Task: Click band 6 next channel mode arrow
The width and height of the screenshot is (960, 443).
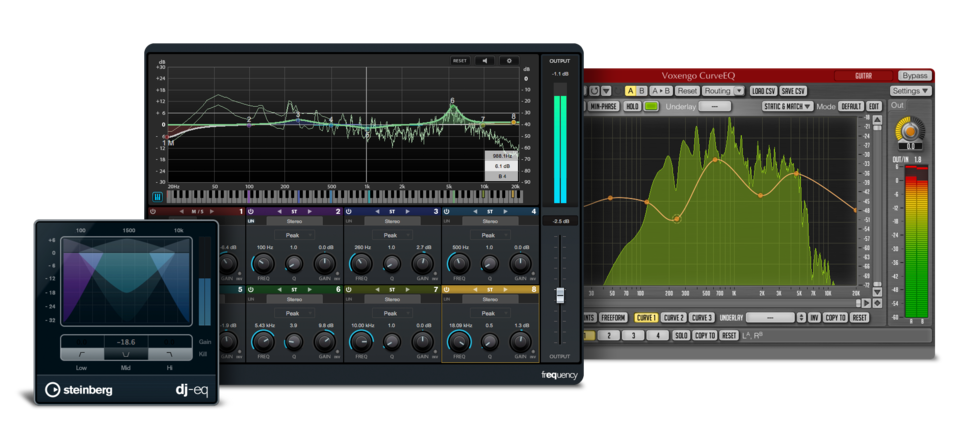Action: tap(309, 289)
